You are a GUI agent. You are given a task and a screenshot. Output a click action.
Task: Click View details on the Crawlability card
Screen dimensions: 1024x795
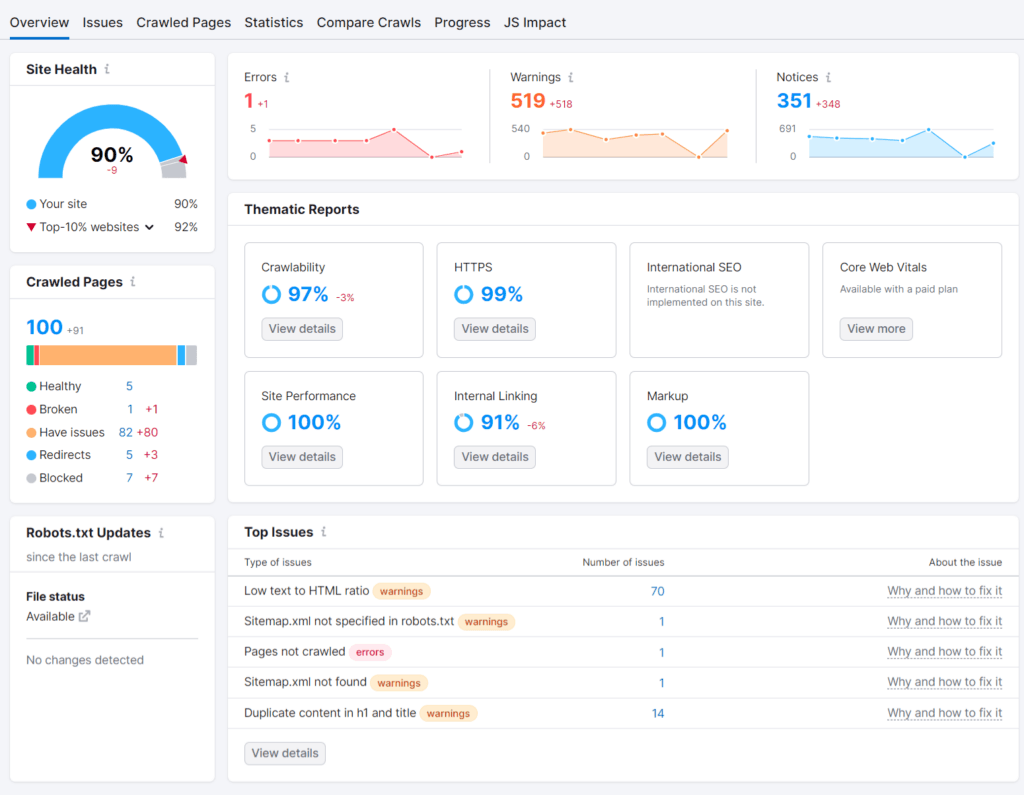pos(301,328)
